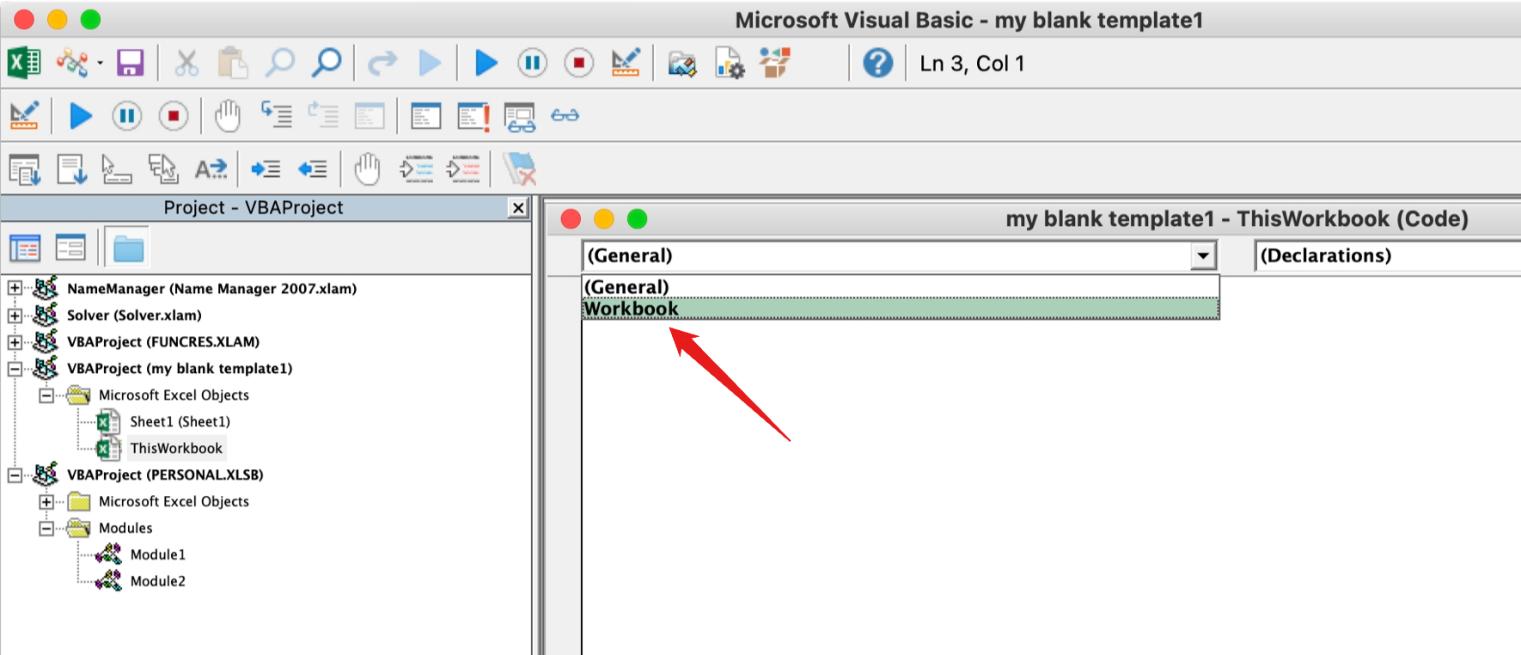Run macro using Play icon in second toolbar row
The height and width of the screenshot is (655, 1521).
[x=80, y=116]
